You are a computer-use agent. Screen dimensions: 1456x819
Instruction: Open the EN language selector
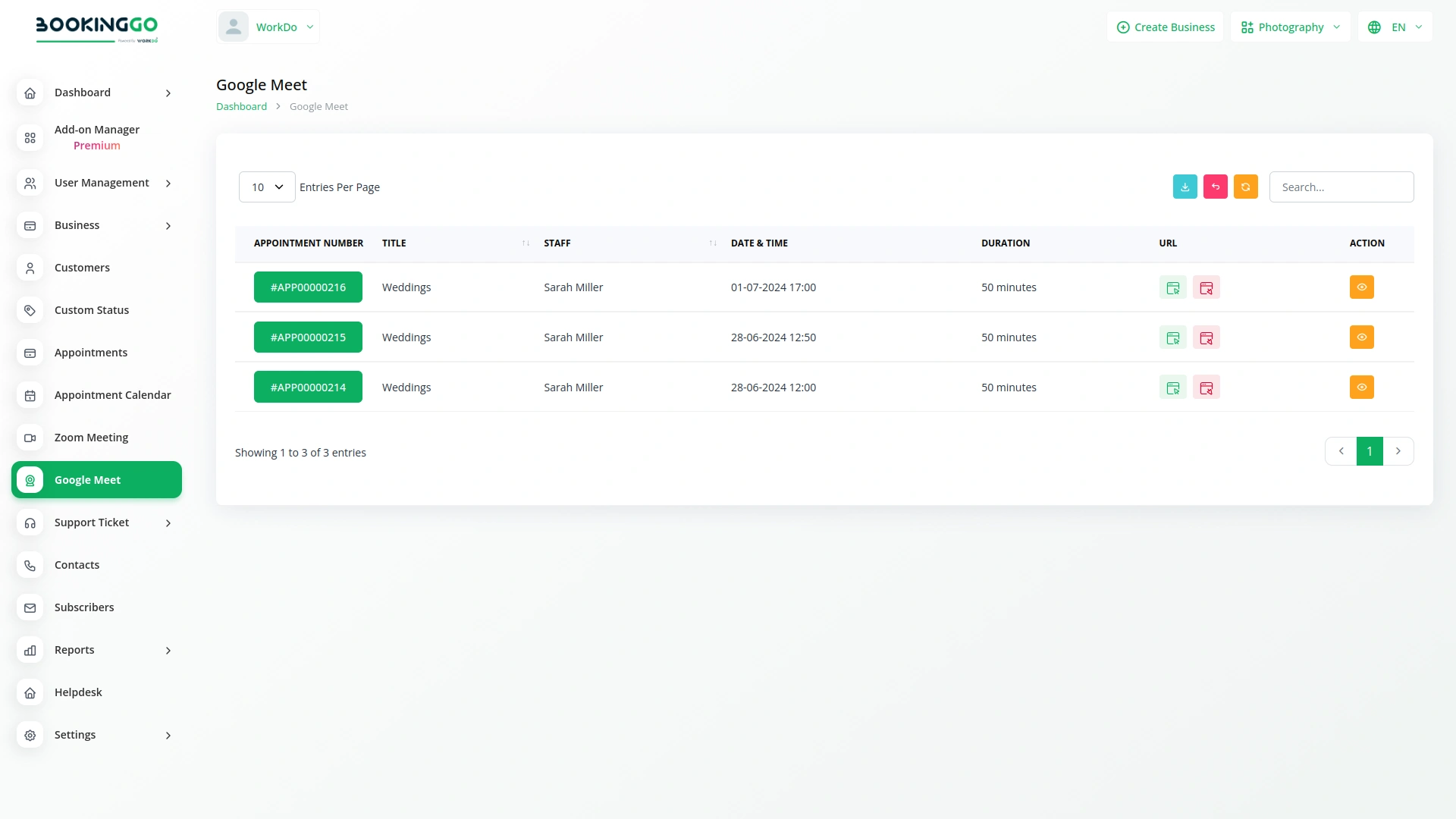coord(1395,27)
